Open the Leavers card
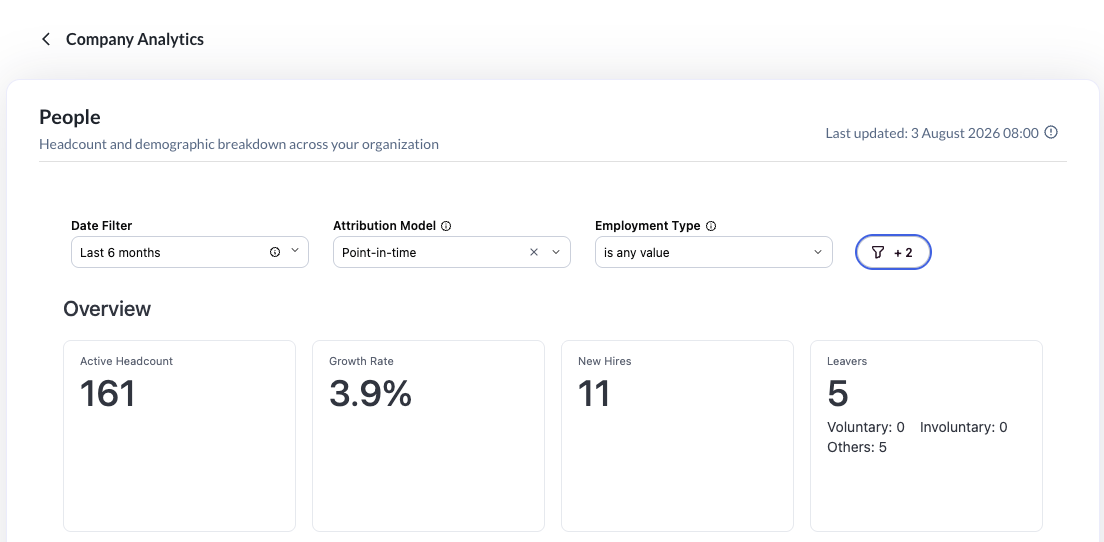This screenshot has height=542, width=1104. [926, 436]
